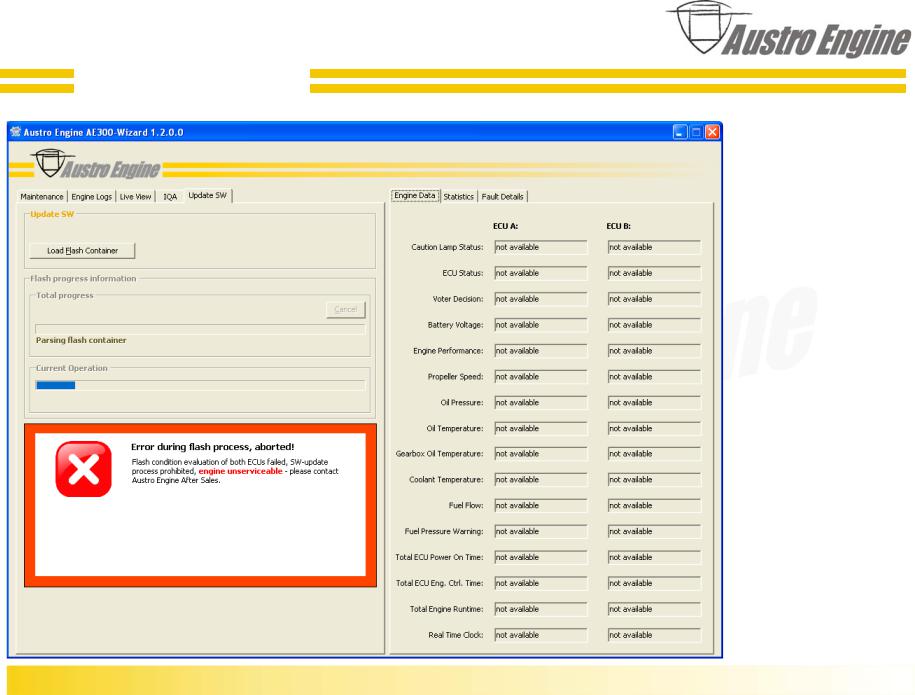Open the Live View tab
The width and height of the screenshot is (915, 695).
click(x=135, y=197)
